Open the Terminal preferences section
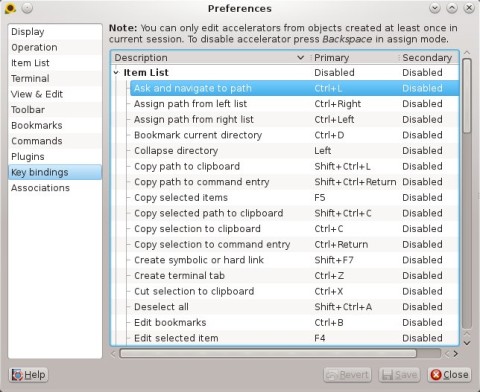The width and height of the screenshot is (480, 392). click(55, 79)
